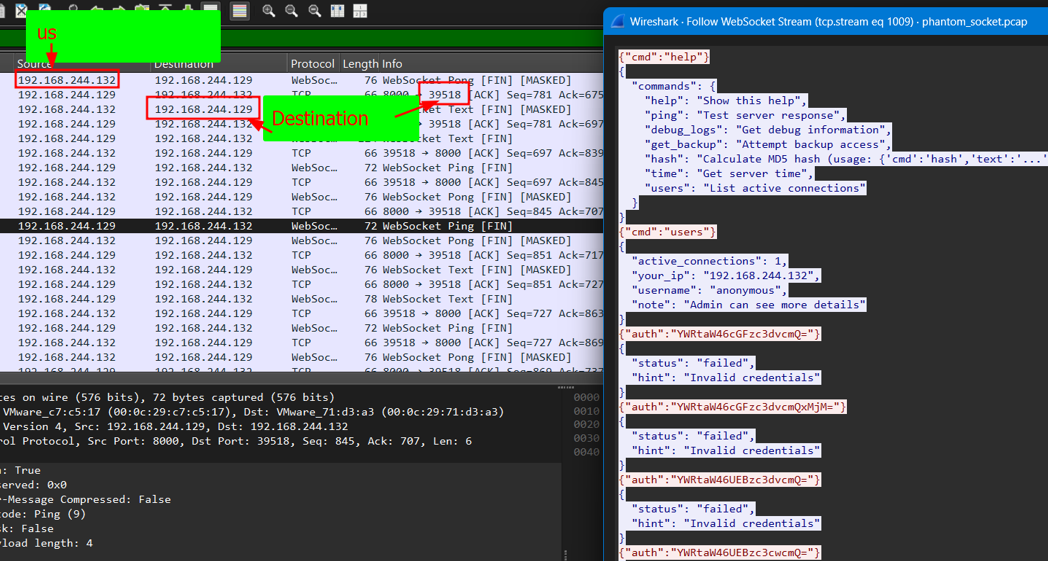Click the "username": "anonymous" line
Screen dimensions: 1048x561
[x=709, y=290]
